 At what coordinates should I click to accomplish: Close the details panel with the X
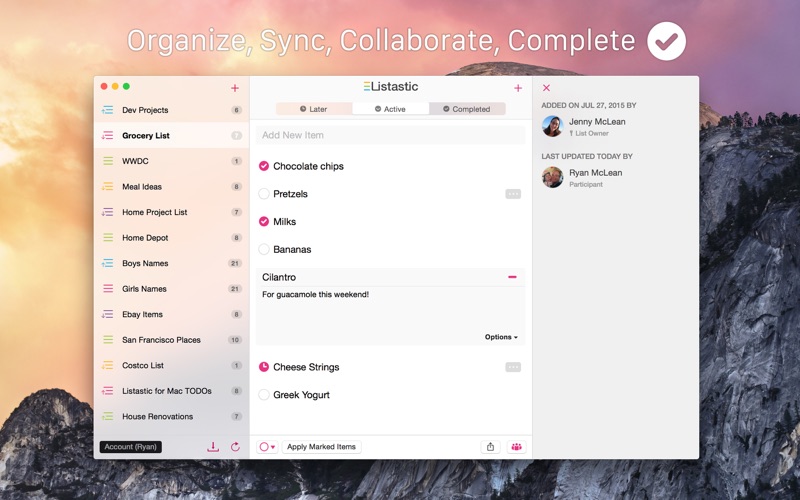click(x=546, y=88)
